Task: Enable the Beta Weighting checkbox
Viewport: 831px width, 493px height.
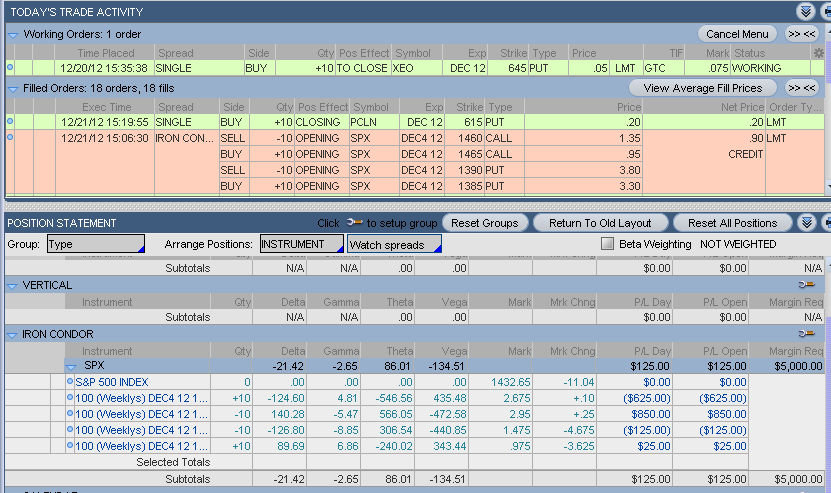Action: pos(607,244)
